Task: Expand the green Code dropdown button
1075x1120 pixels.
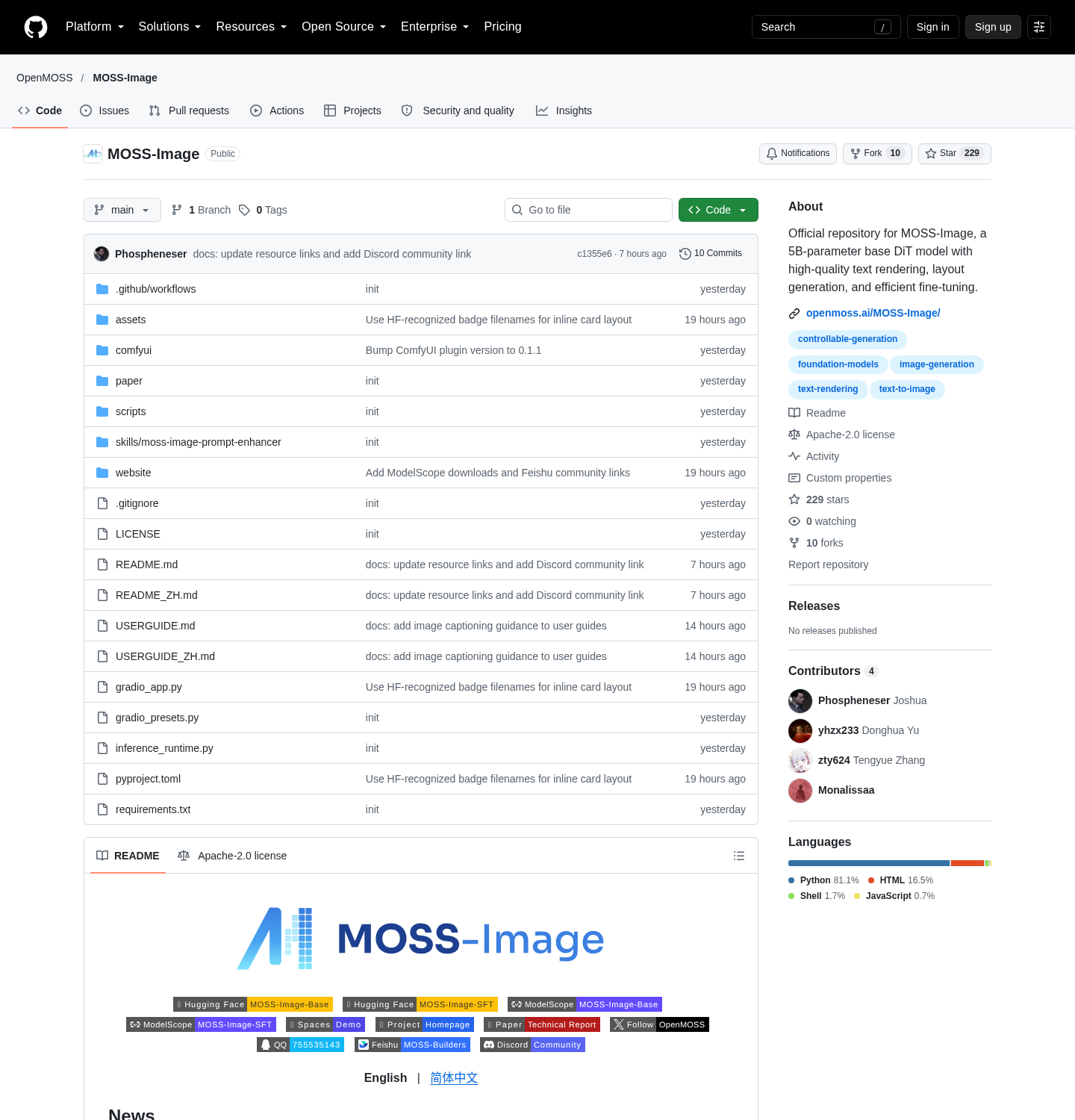Action: pos(718,210)
